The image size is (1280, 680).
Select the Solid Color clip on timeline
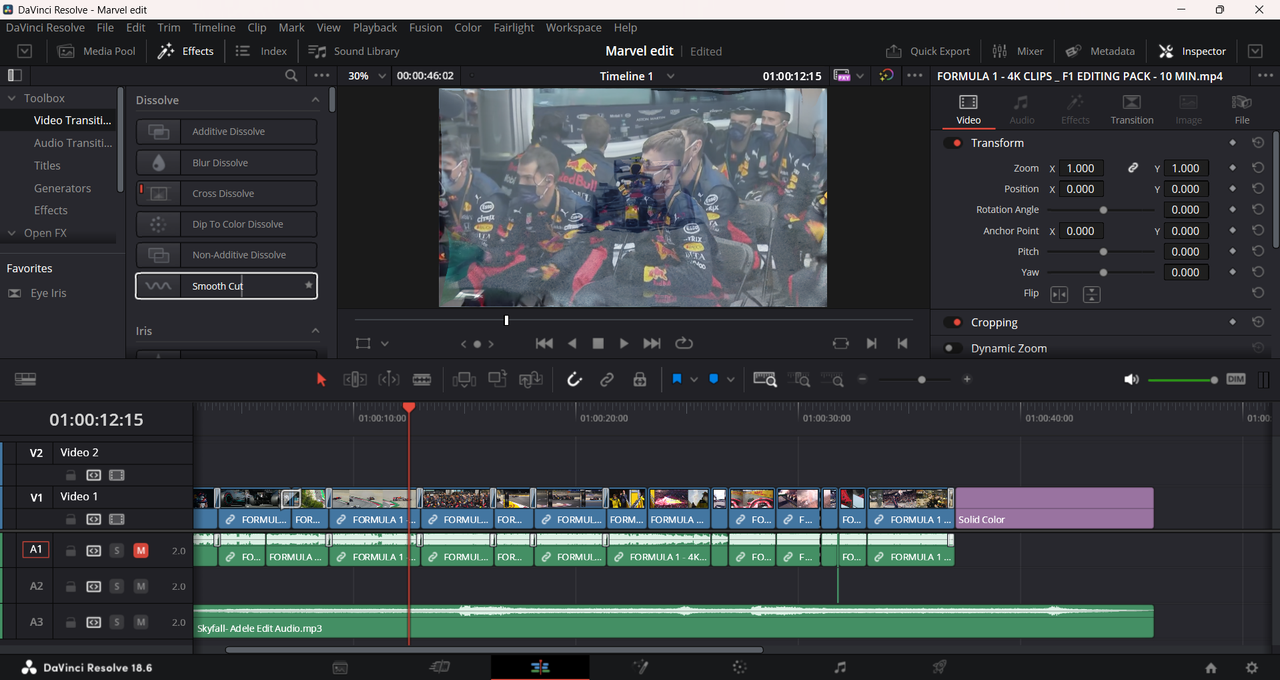pyautogui.click(x=1054, y=508)
